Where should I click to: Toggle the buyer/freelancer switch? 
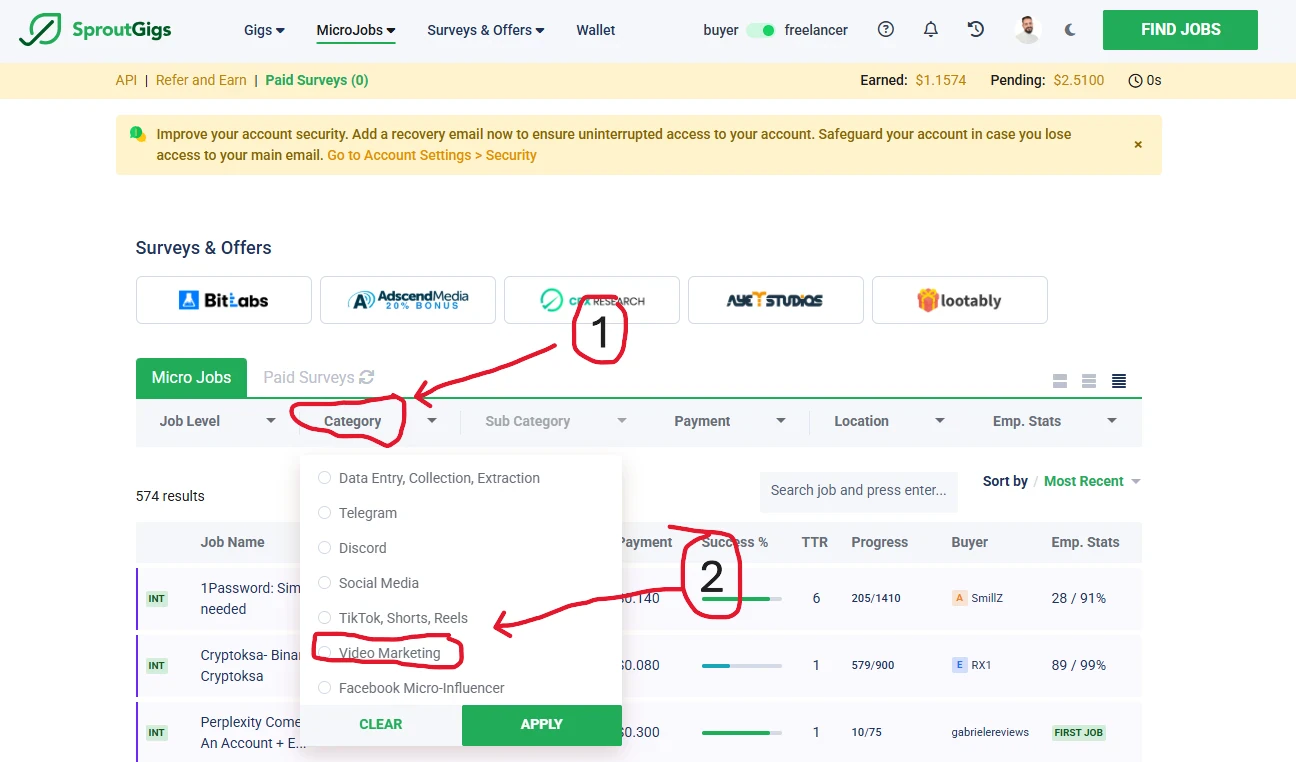(761, 30)
